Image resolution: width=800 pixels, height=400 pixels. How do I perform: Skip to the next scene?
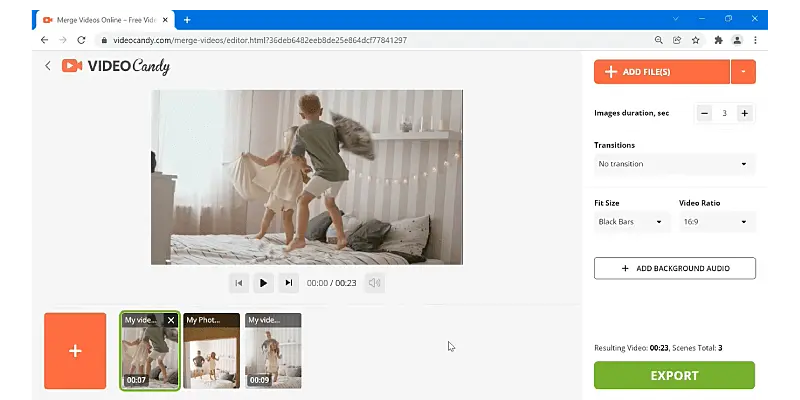289,283
